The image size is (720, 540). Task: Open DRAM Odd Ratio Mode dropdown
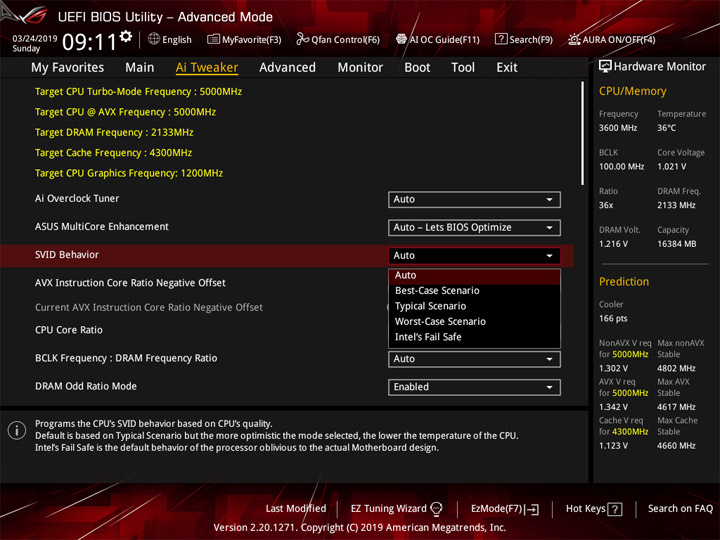(474, 387)
